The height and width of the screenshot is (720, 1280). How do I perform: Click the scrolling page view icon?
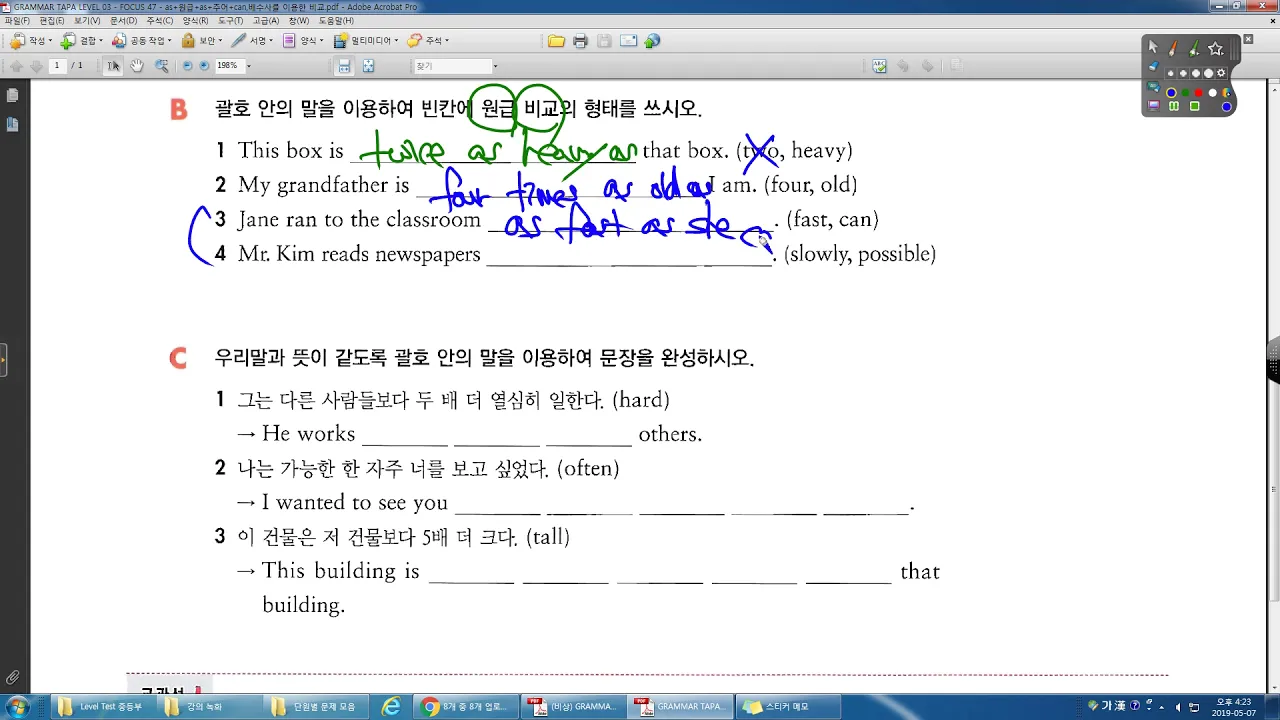(344, 66)
